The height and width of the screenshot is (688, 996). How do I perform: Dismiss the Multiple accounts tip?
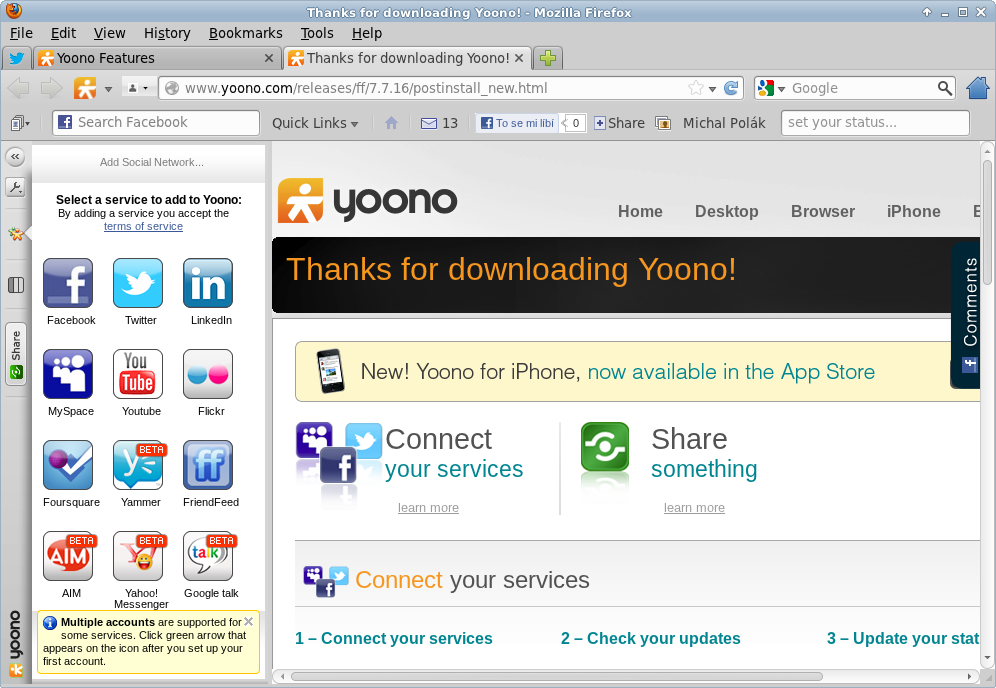tap(248, 621)
